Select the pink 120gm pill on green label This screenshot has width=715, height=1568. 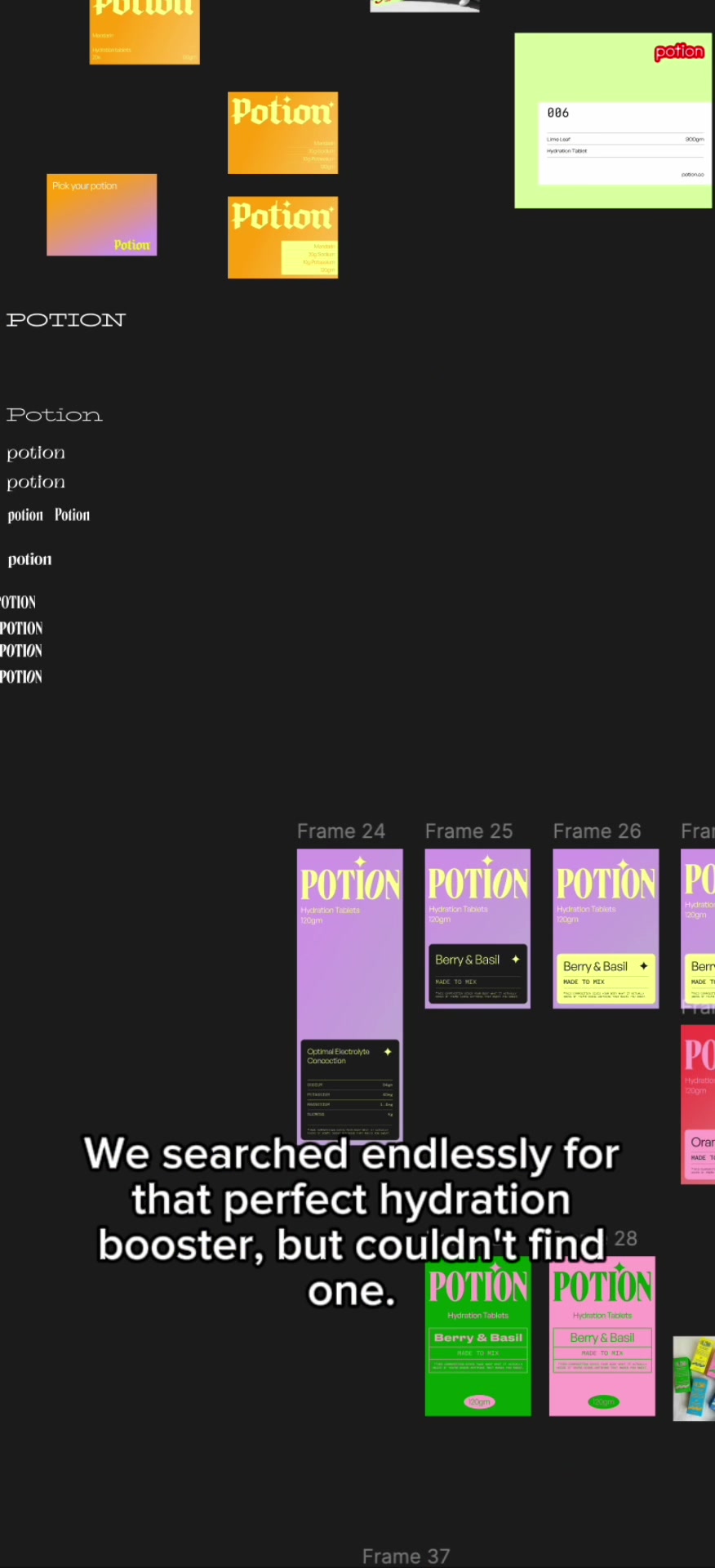pyautogui.click(x=478, y=1401)
